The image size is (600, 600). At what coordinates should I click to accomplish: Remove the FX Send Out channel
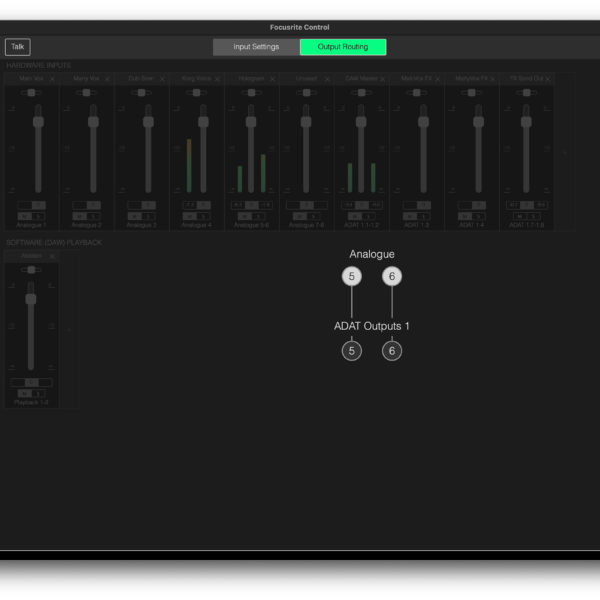point(548,78)
